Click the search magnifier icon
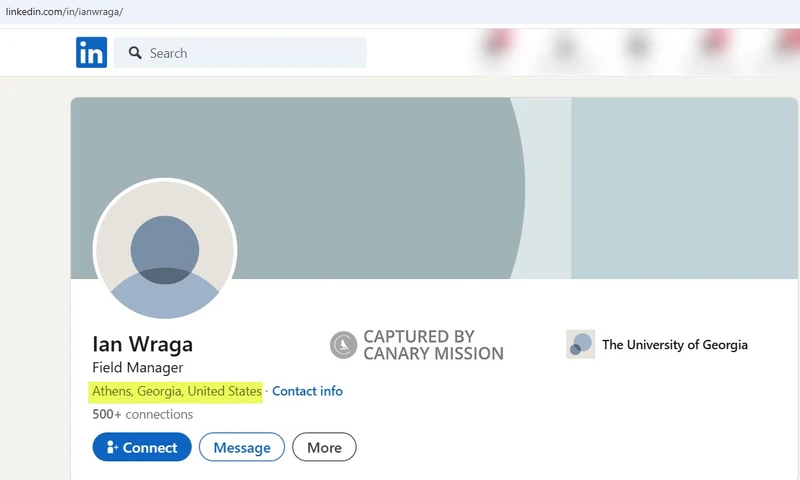Viewport: 800px width, 480px height. click(135, 53)
